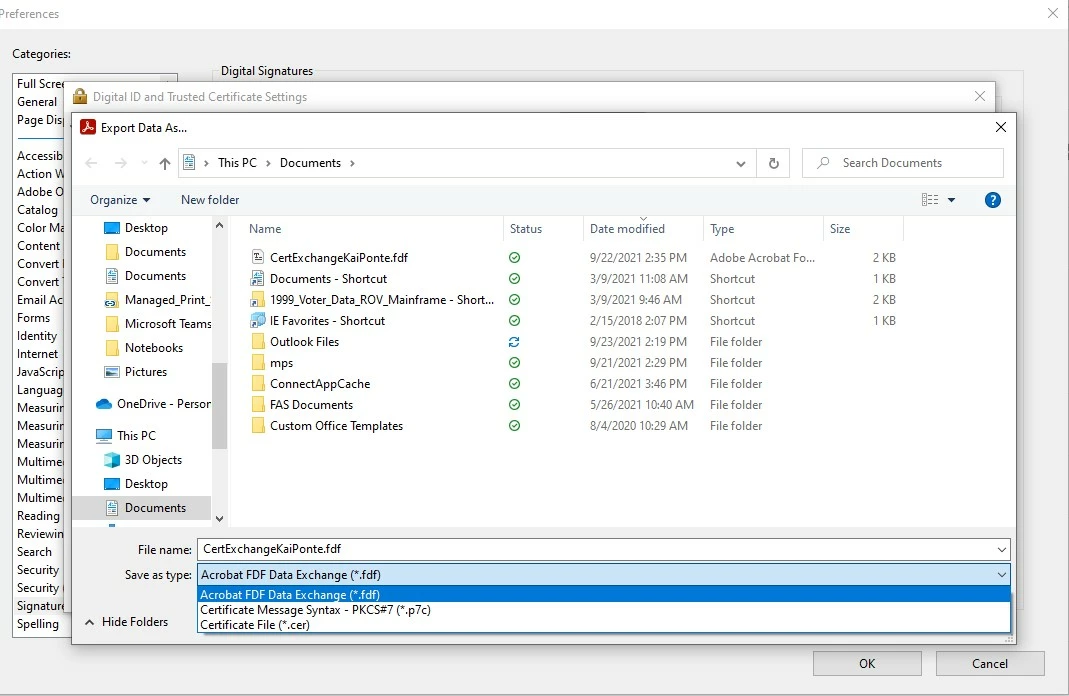1069x696 pixels.
Task: Select CertExchangeKaiPonte.fdf file
Action: tap(339, 258)
